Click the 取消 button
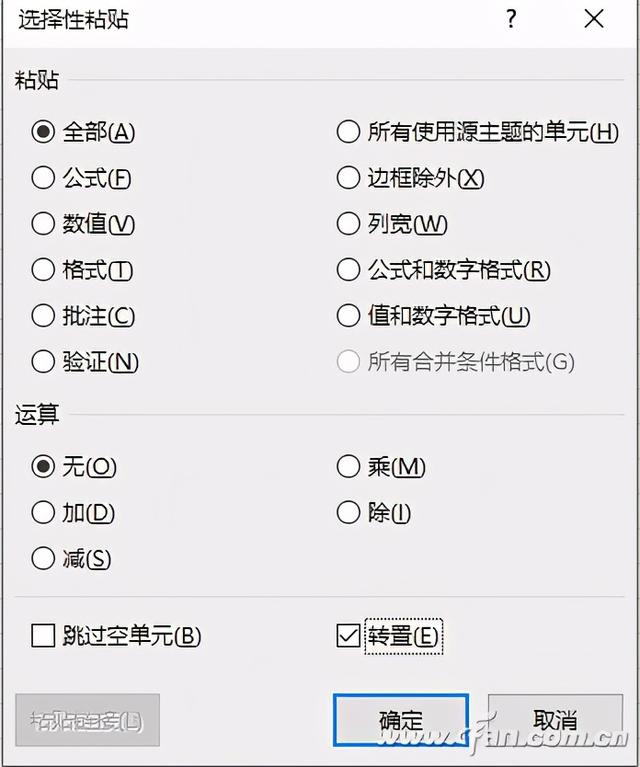 [555, 720]
